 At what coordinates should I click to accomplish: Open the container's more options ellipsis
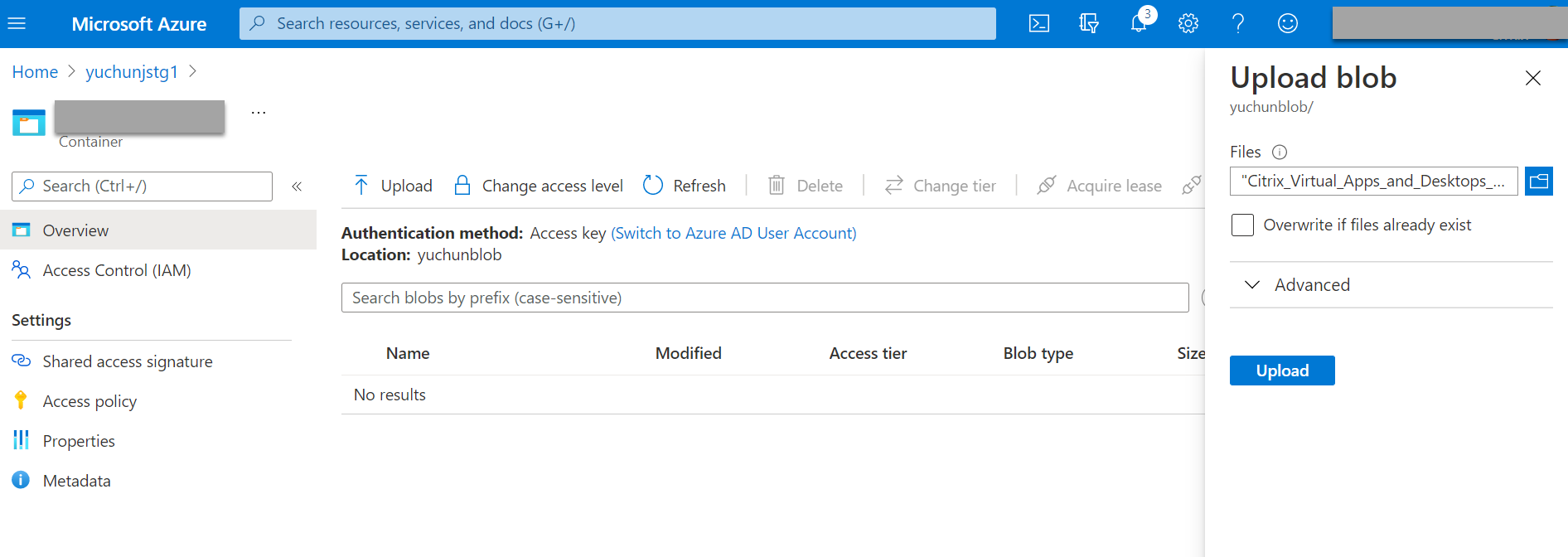[x=259, y=113]
